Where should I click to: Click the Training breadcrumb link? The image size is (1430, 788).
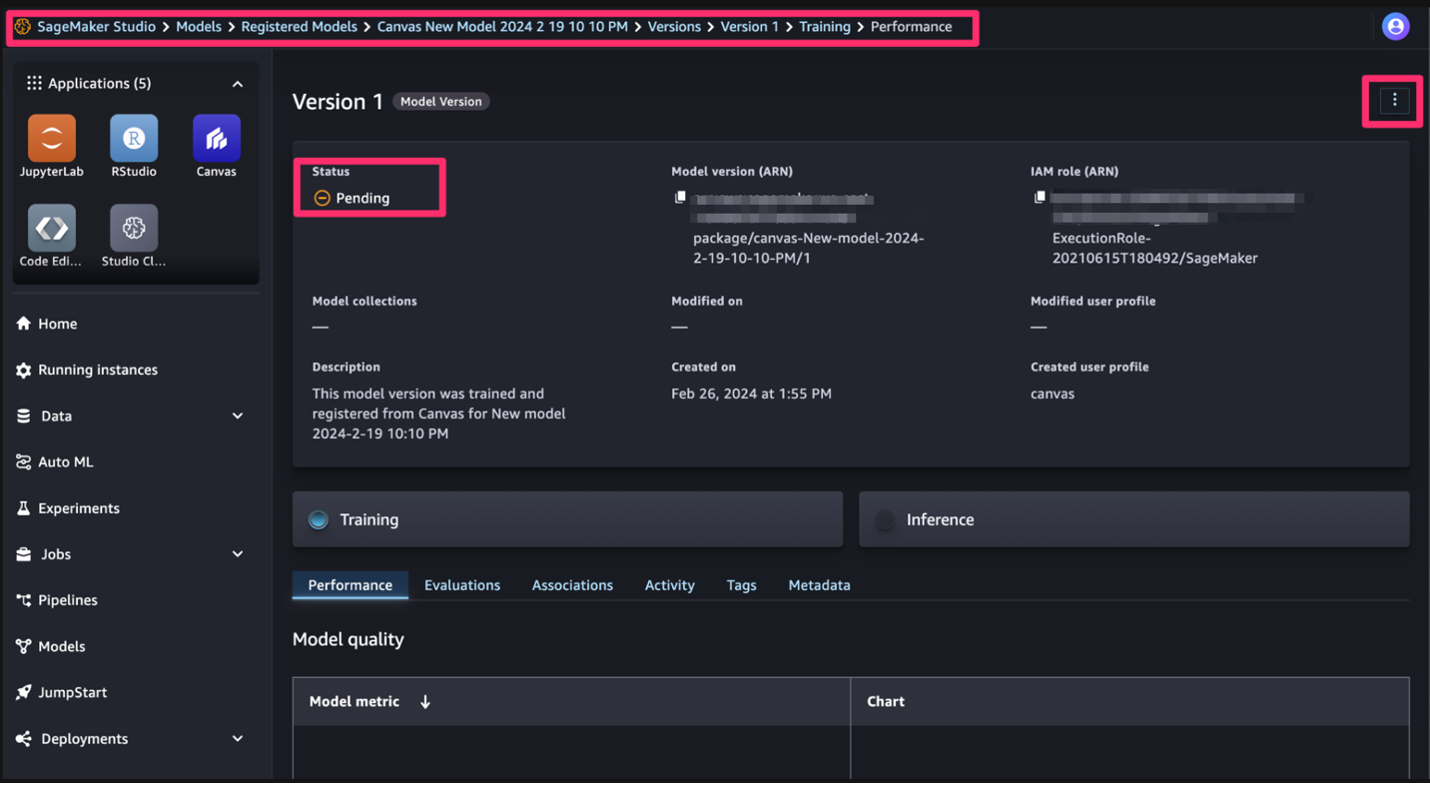825,27
